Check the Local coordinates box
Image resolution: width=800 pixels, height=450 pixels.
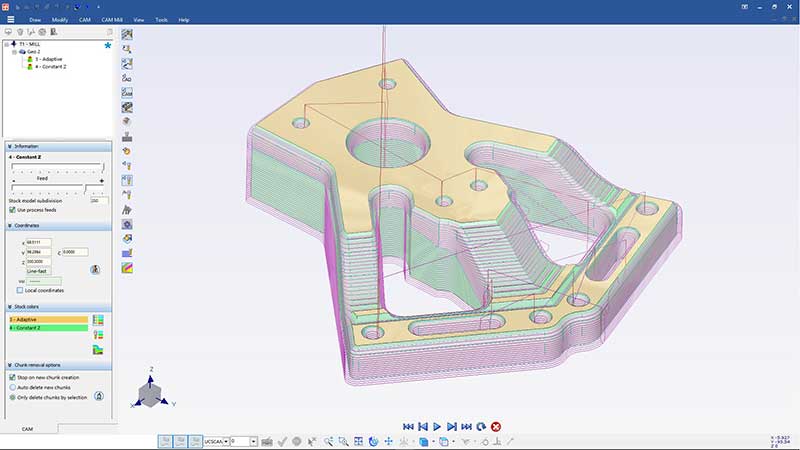20,290
